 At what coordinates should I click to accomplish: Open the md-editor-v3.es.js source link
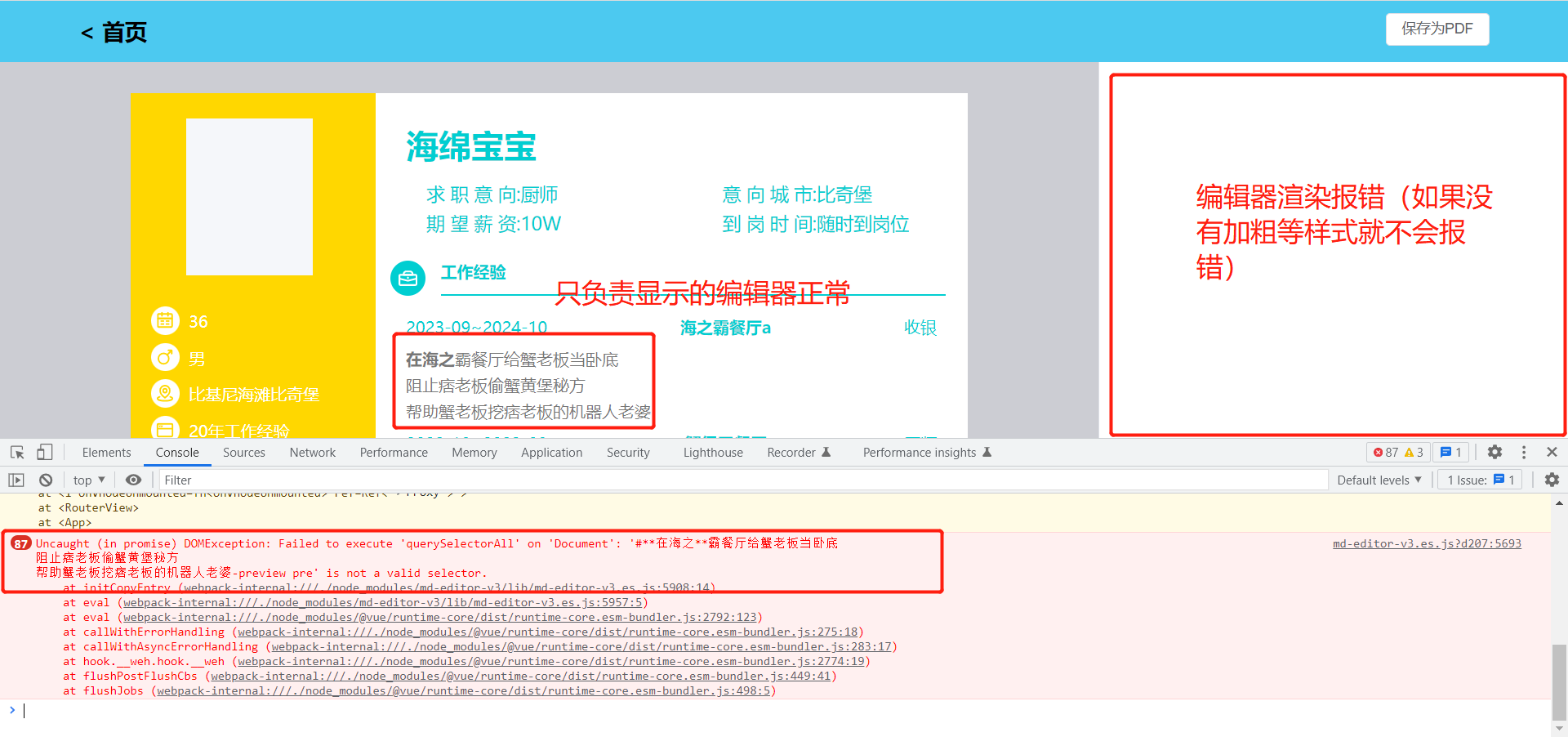click(x=1426, y=543)
